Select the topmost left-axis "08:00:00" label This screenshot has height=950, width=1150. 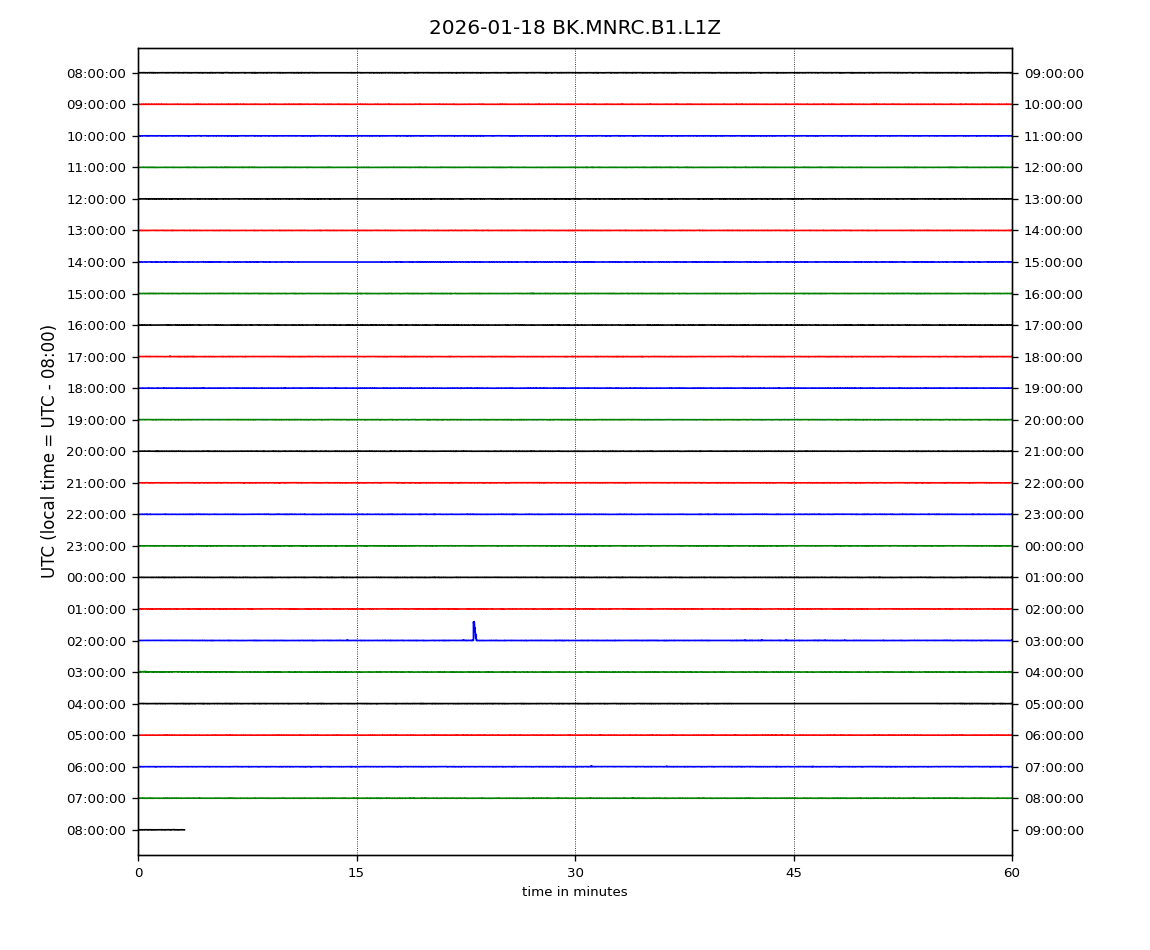point(96,73)
